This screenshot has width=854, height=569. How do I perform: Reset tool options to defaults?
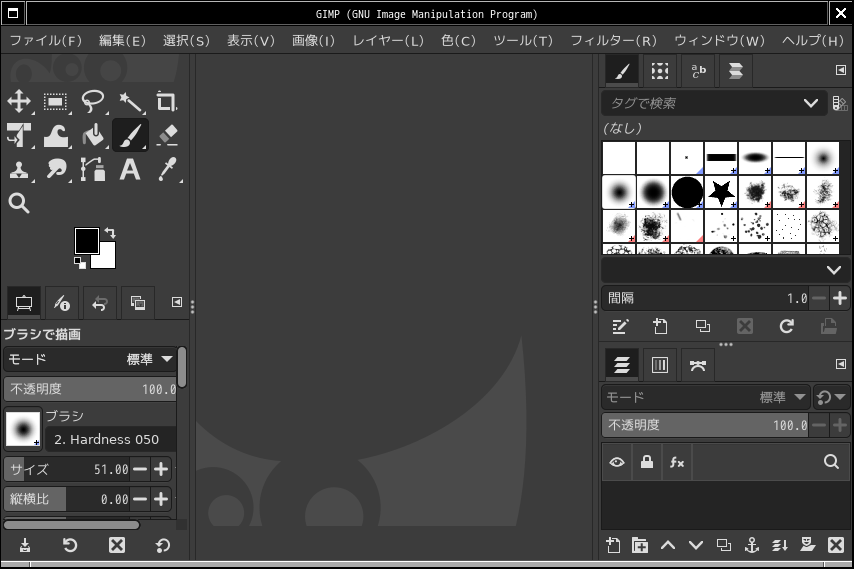pyautogui.click(x=163, y=545)
